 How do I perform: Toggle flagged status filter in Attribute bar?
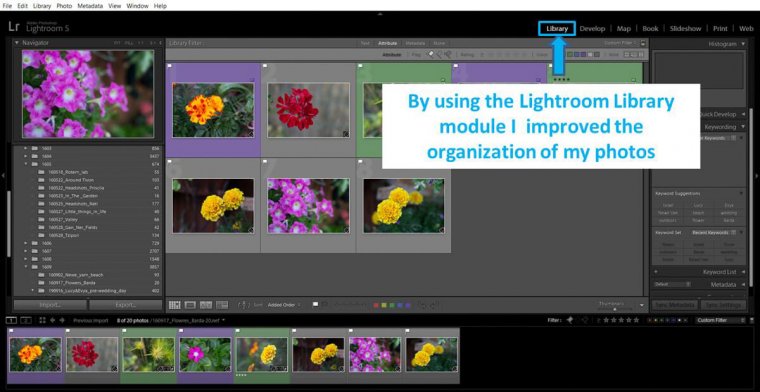click(x=430, y=55)
